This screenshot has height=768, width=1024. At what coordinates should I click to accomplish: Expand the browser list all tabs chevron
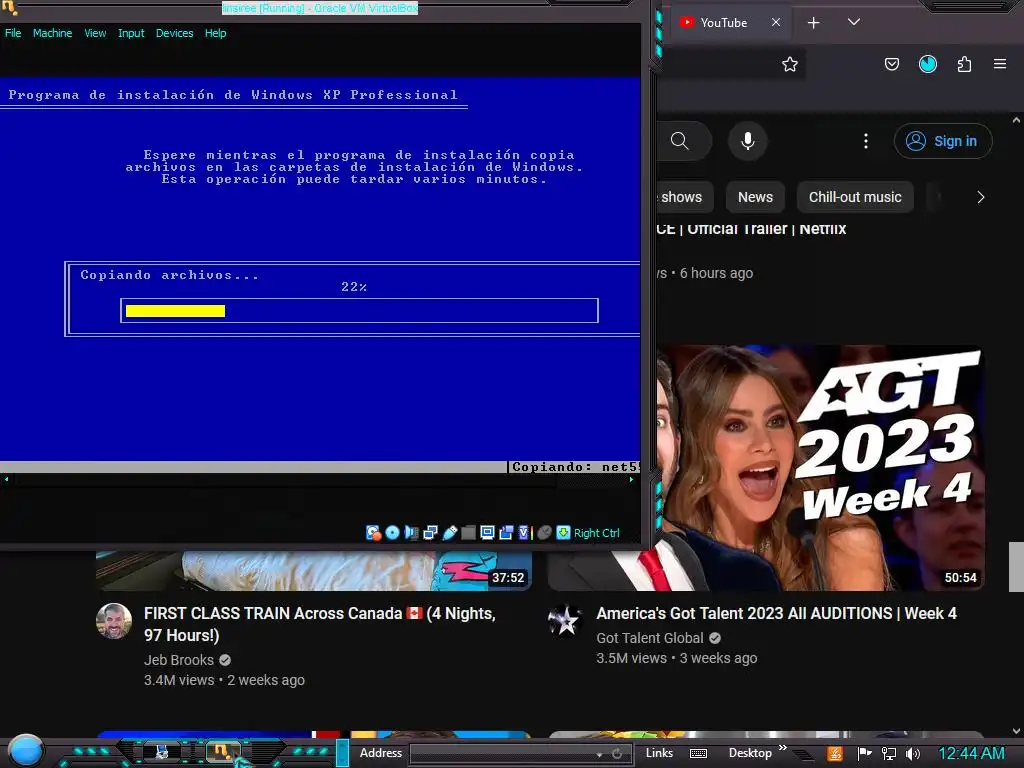(x=854, y=22)
